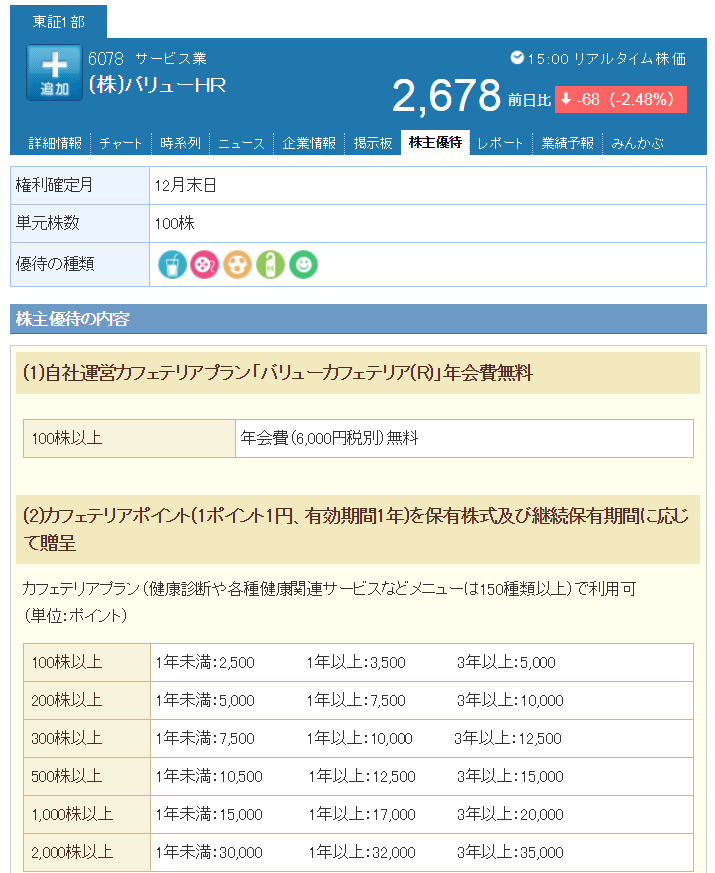
Task: Open the 詳細情報 tab
Action: (55, 143)
